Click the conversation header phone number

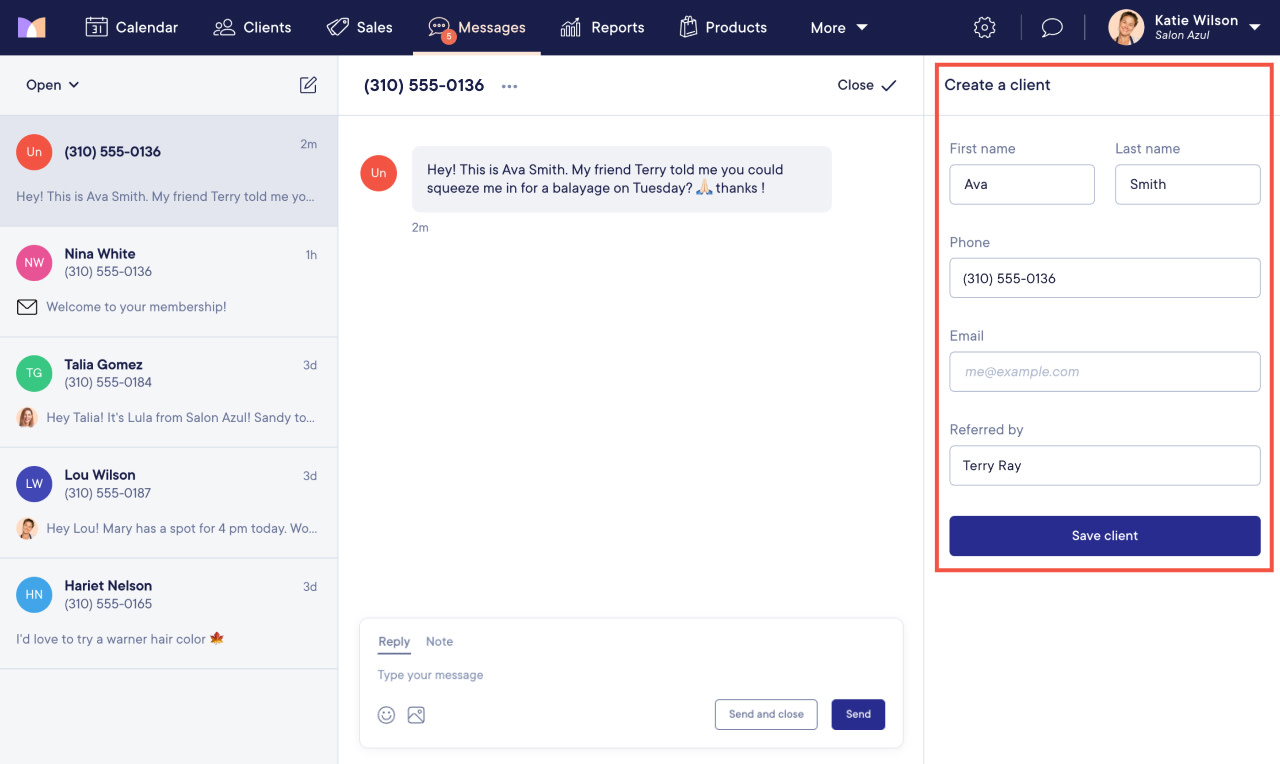pos(424,85)
